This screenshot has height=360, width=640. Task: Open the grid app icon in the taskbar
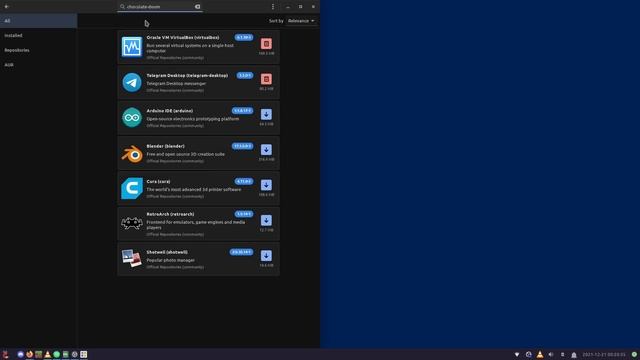(x=84, y=354)
